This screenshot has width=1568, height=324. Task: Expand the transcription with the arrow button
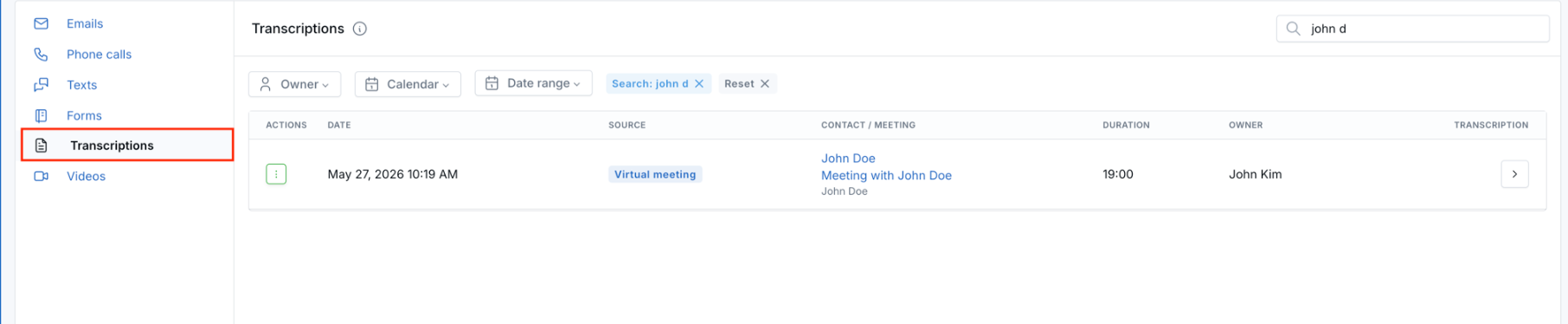click(x=1514, y=174)
